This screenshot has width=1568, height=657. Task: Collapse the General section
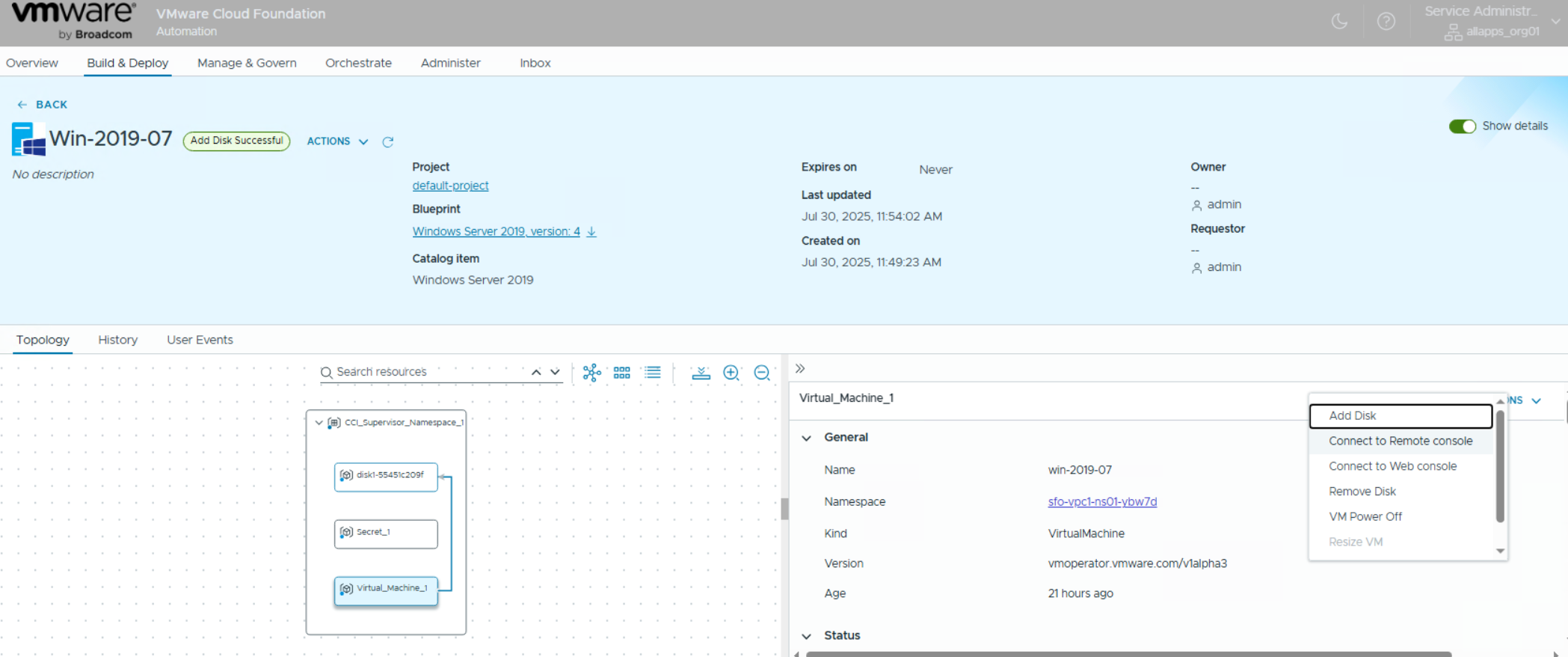pos(807,438)
